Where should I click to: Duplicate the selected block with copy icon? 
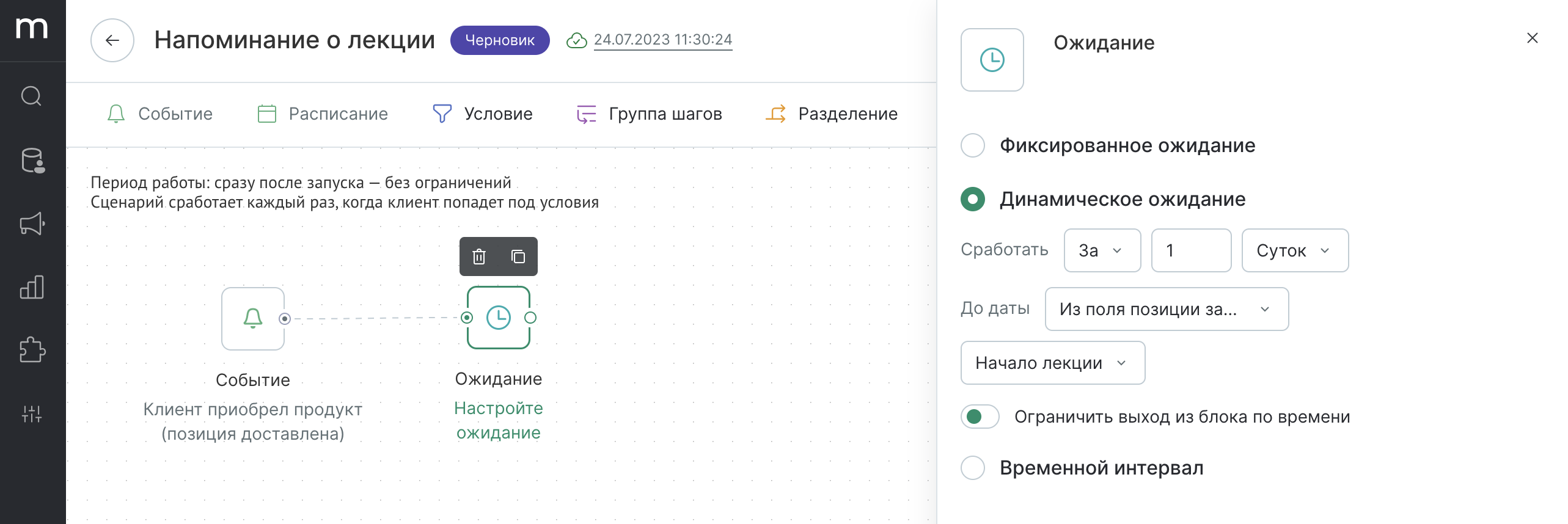518,257
